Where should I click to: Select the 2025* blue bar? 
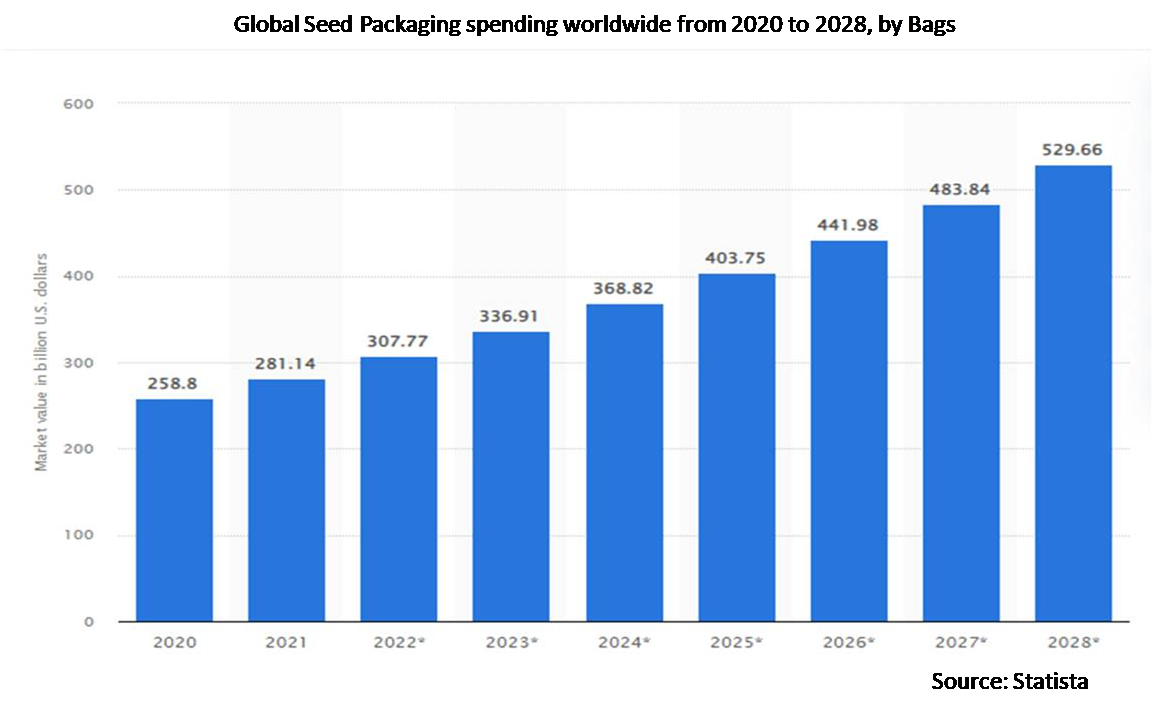tap(736, 447)
